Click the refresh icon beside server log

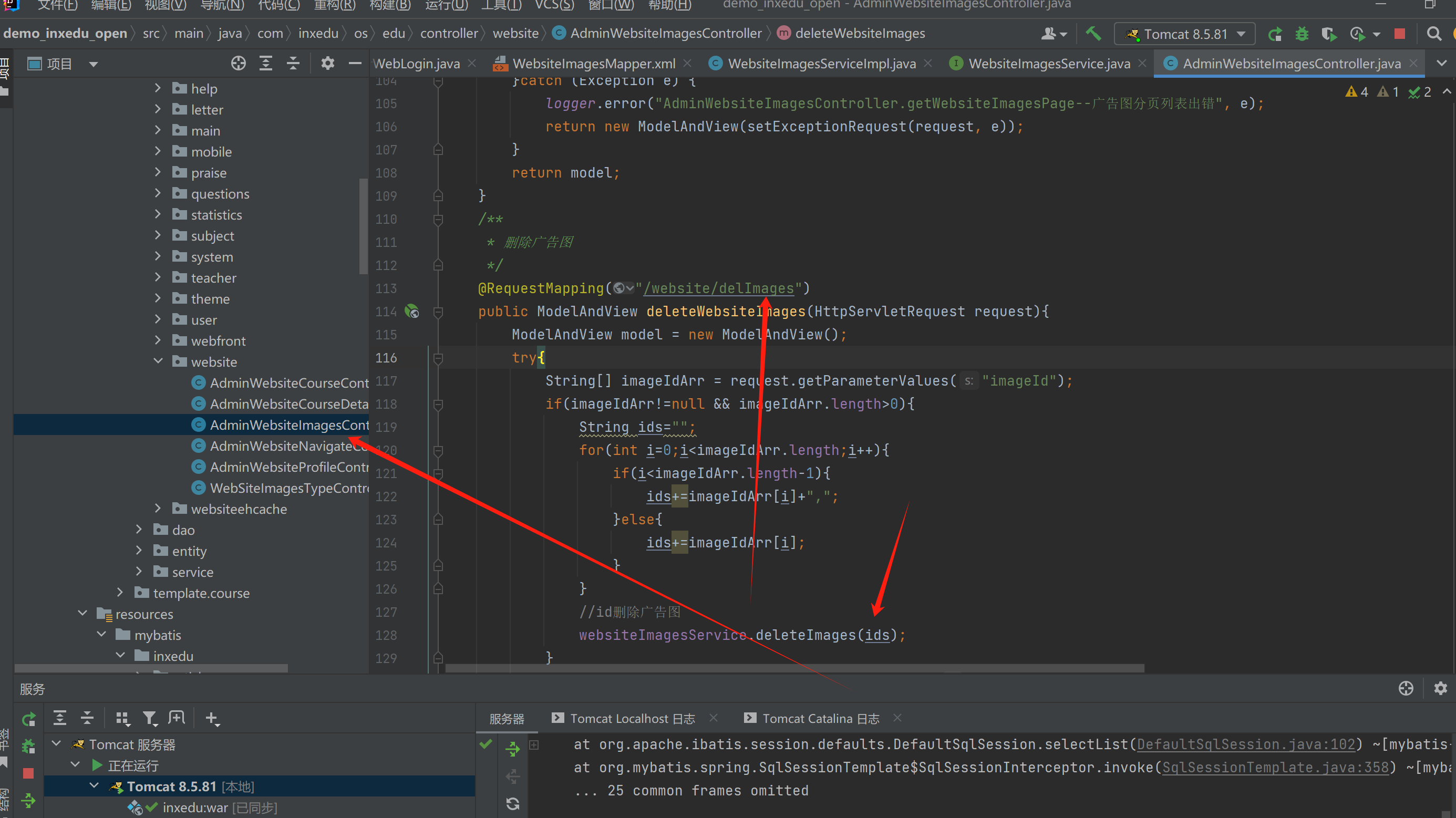(x=513, y=803)
